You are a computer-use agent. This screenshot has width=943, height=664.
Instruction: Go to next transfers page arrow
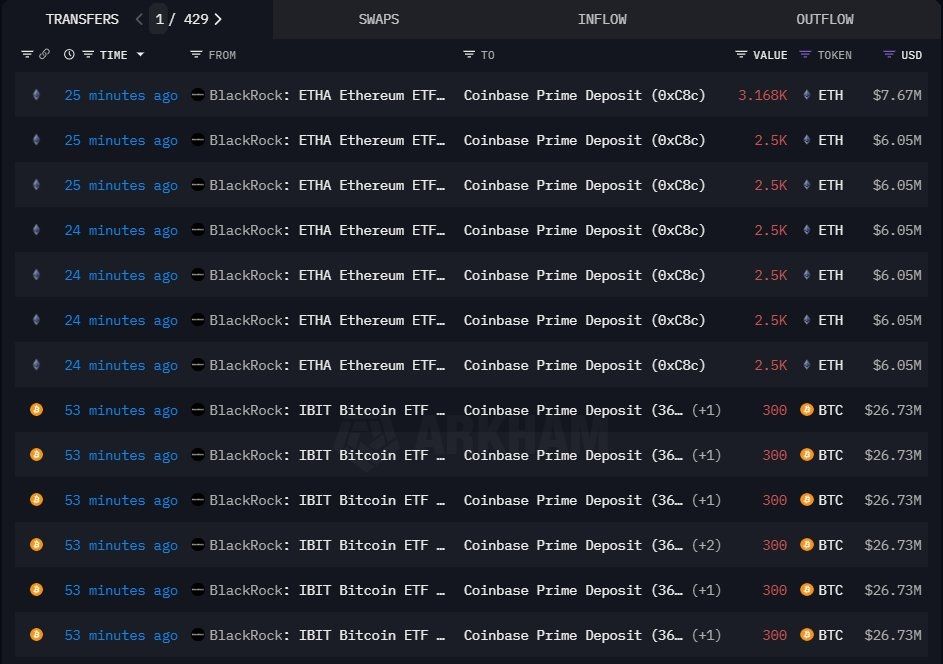[x=218, y=19]
